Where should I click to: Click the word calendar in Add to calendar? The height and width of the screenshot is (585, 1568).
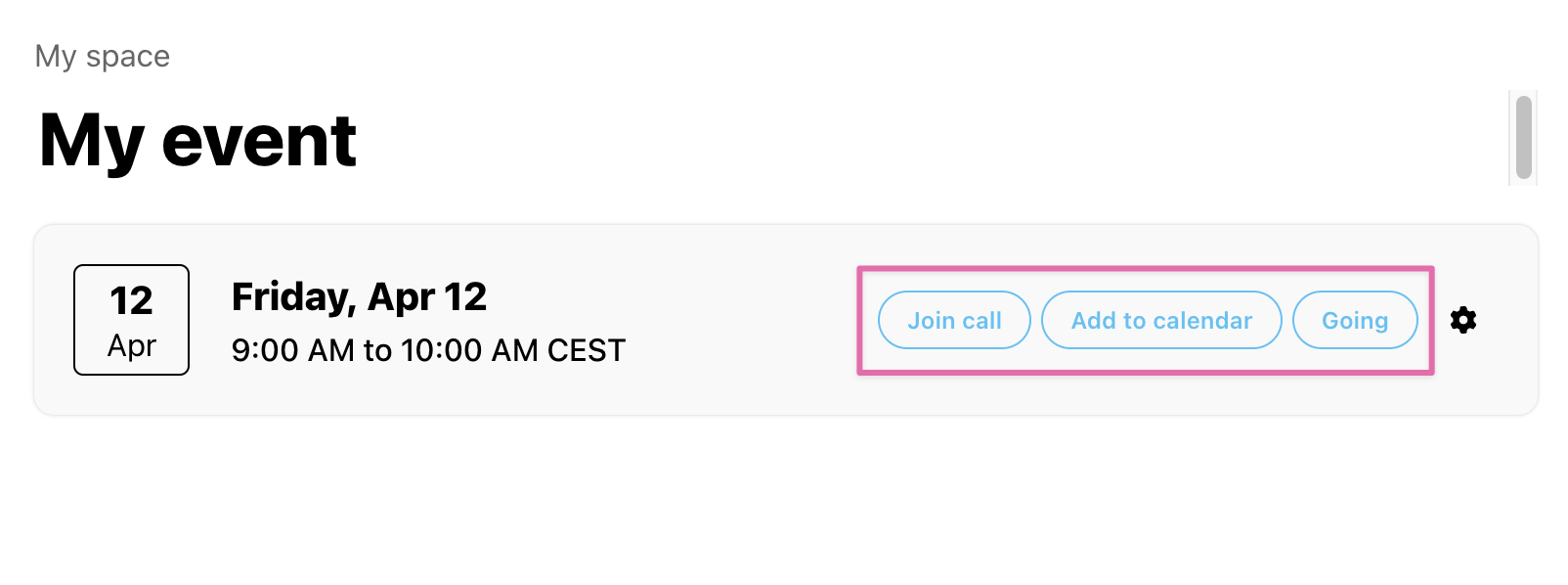pyautogui.click(x=1202, y=321)
